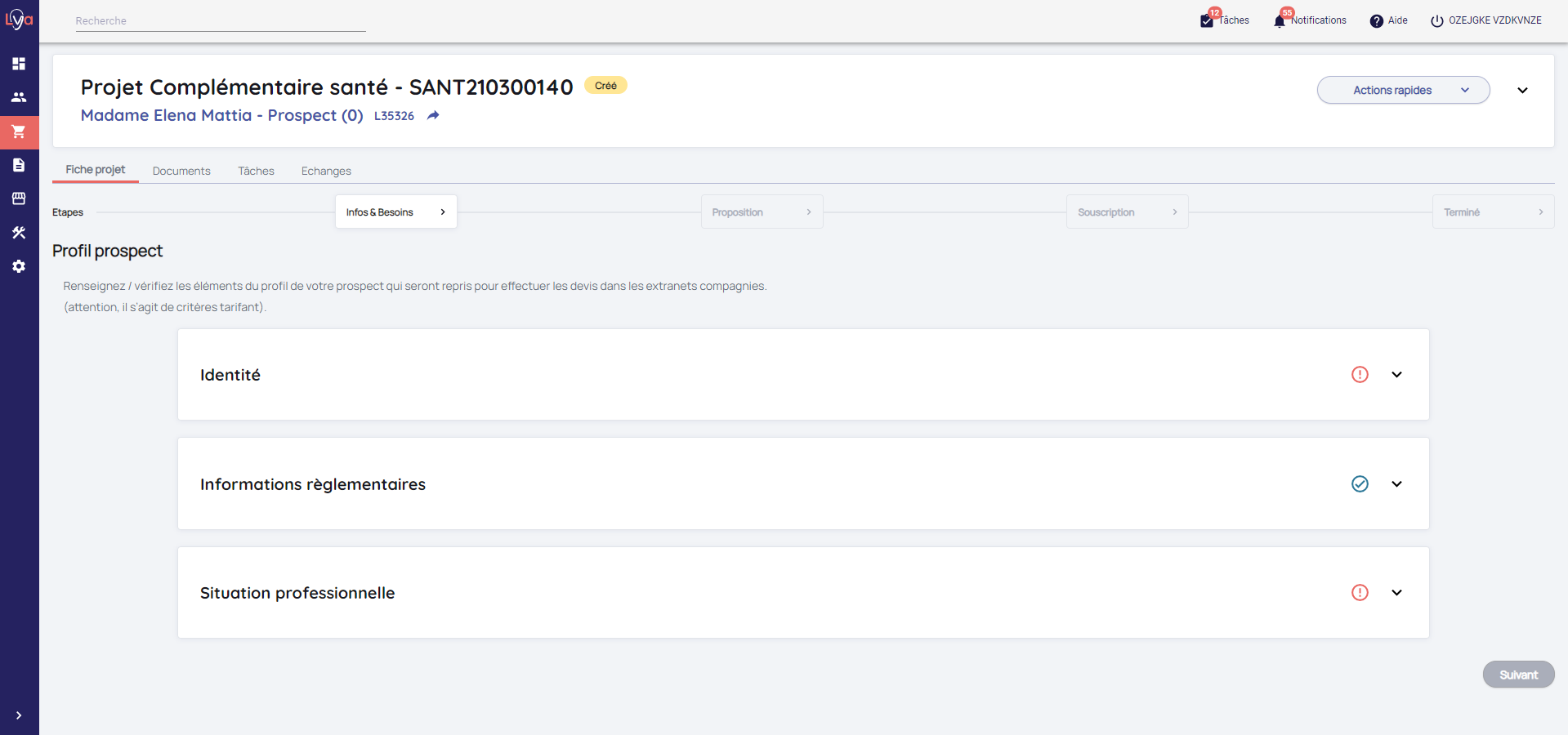This screenshot has width=1568, height=735.
Task: Switch to the Documents tab
Action: coord(181,171)
